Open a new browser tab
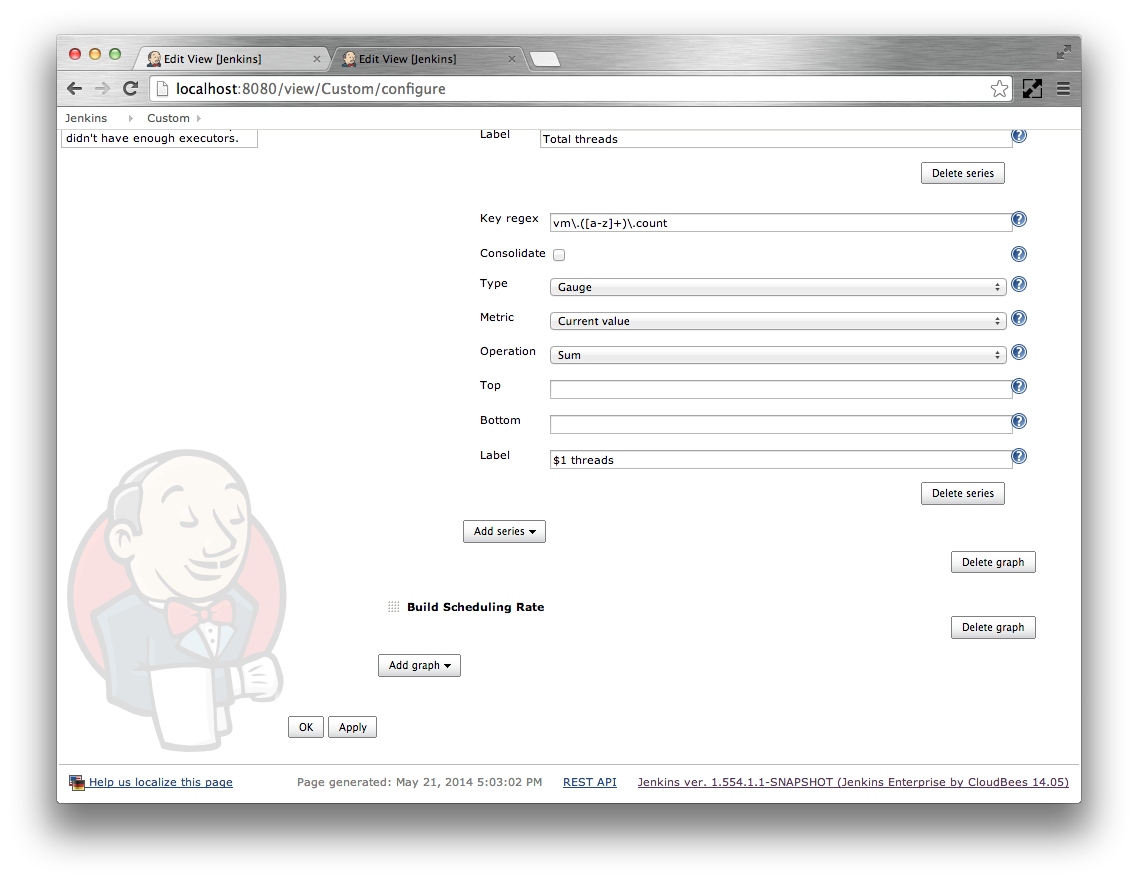The image size is (1138, 882). click(545, 59)
